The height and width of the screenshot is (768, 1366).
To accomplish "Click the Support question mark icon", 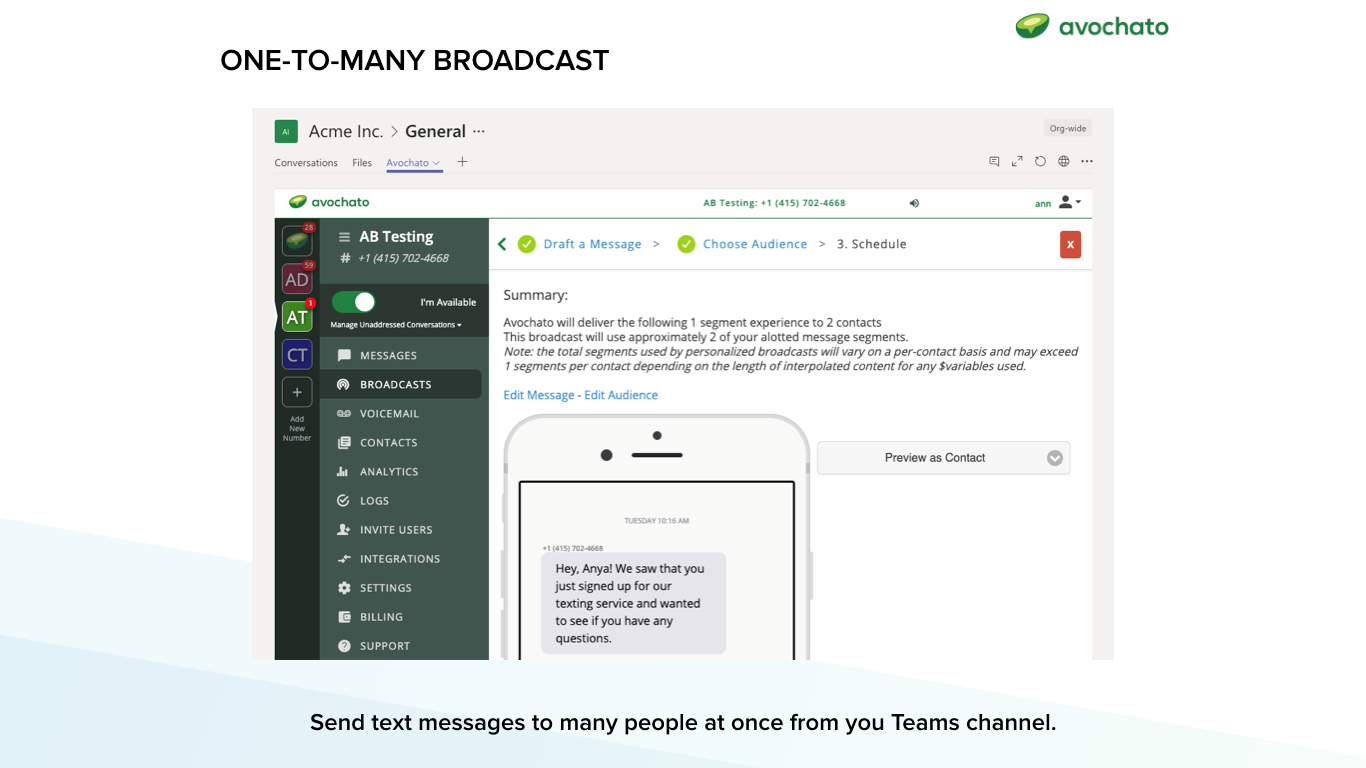I will (344, 645).
